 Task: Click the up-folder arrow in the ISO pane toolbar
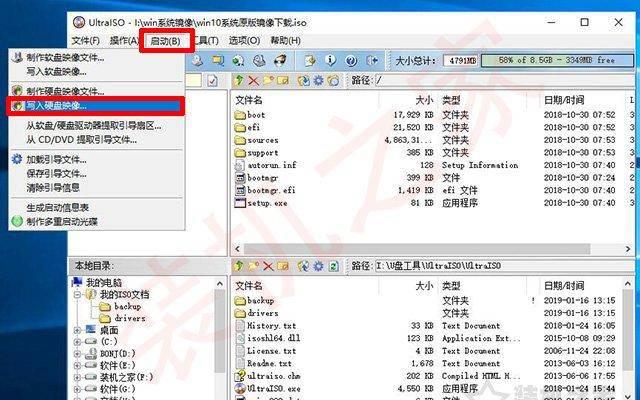pyautogui.click(x=239, y=80)
